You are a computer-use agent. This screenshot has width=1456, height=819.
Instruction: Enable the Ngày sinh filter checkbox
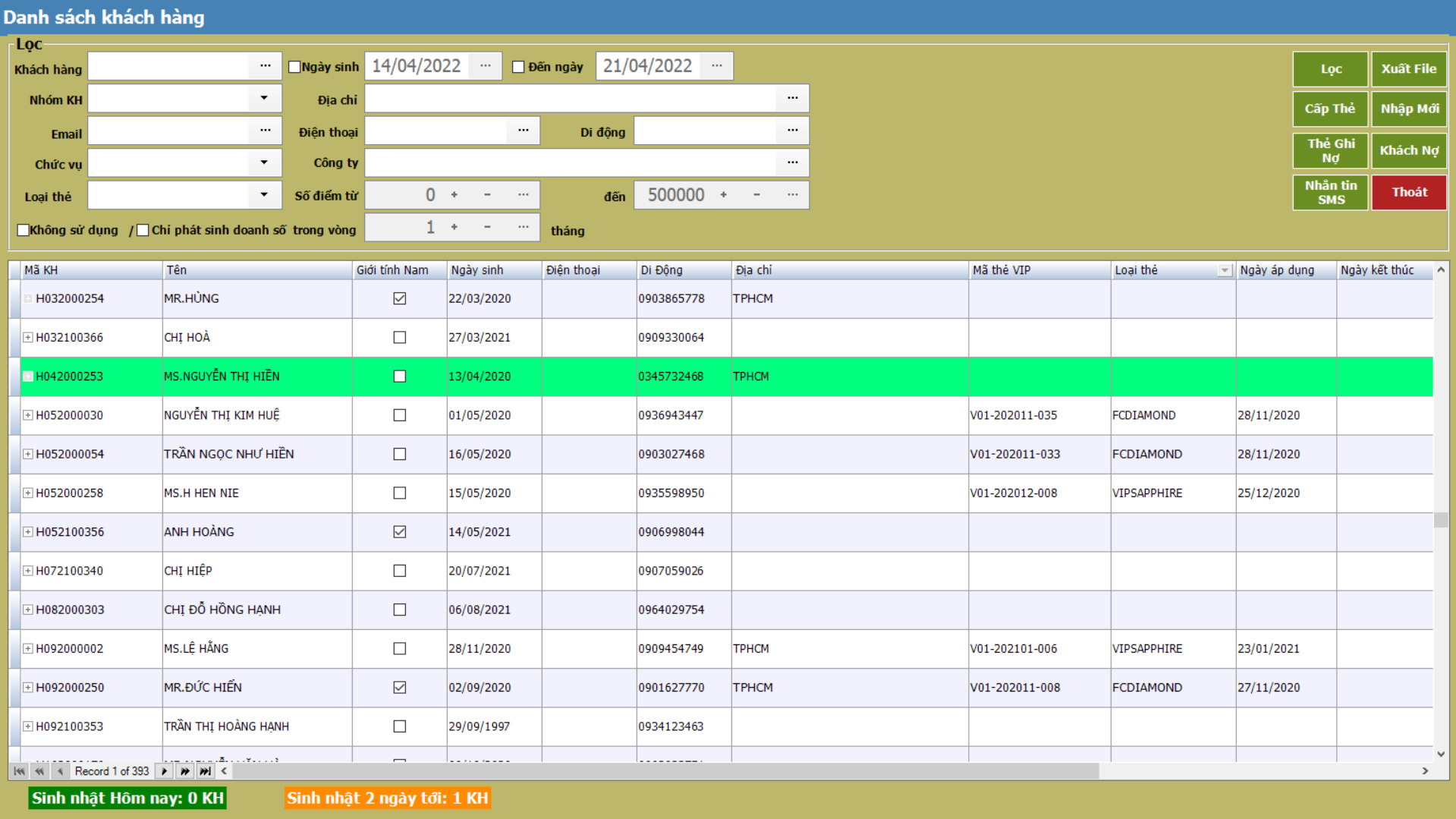coord(295,67)
